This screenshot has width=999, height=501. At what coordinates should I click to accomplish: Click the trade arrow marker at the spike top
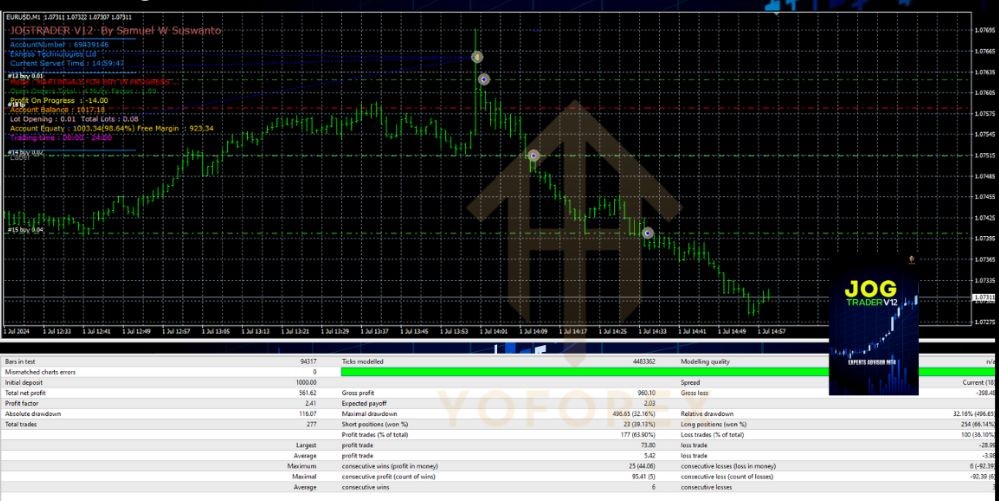coord(477,57)
